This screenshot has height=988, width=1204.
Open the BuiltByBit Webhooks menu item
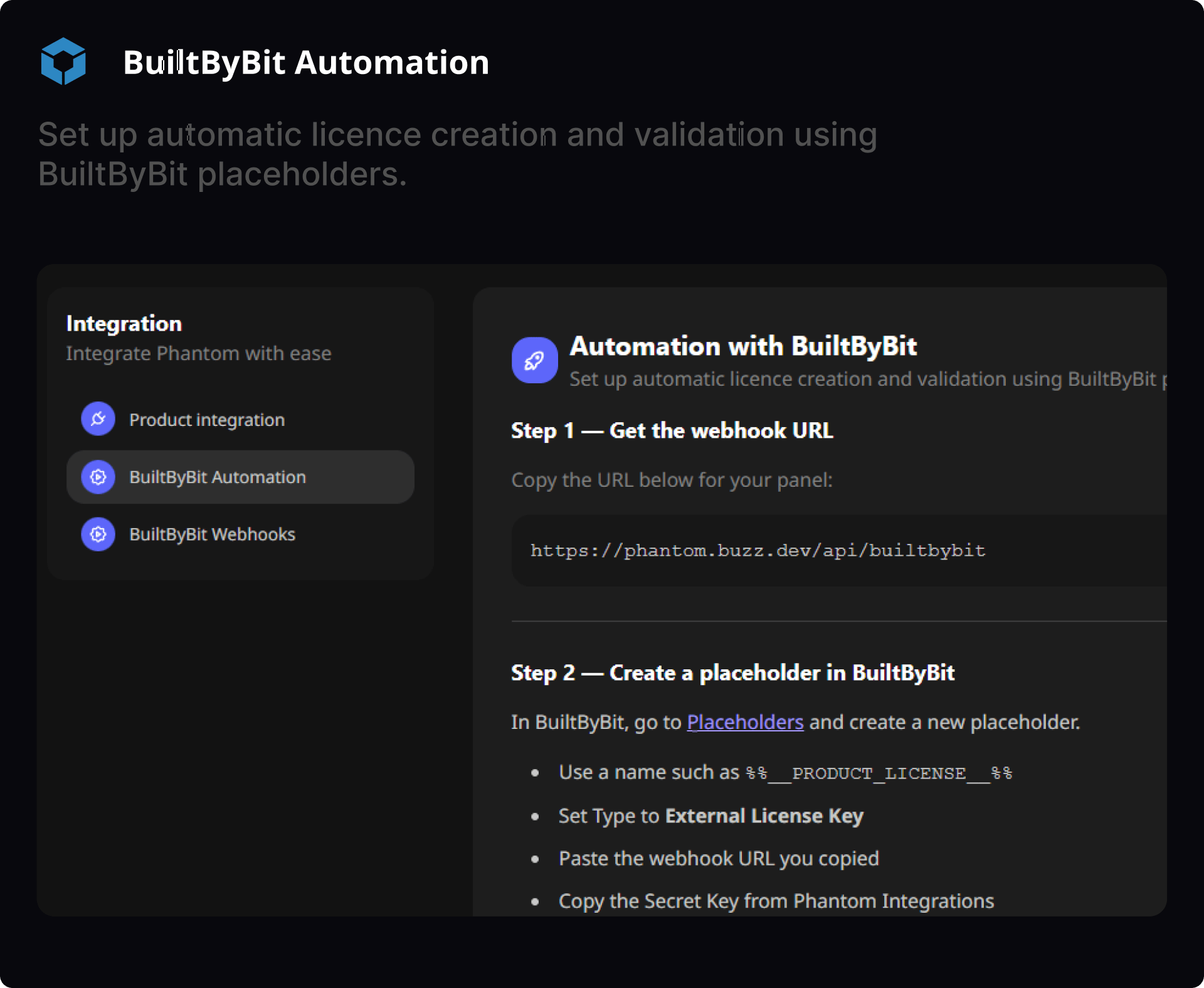(212, 534)
